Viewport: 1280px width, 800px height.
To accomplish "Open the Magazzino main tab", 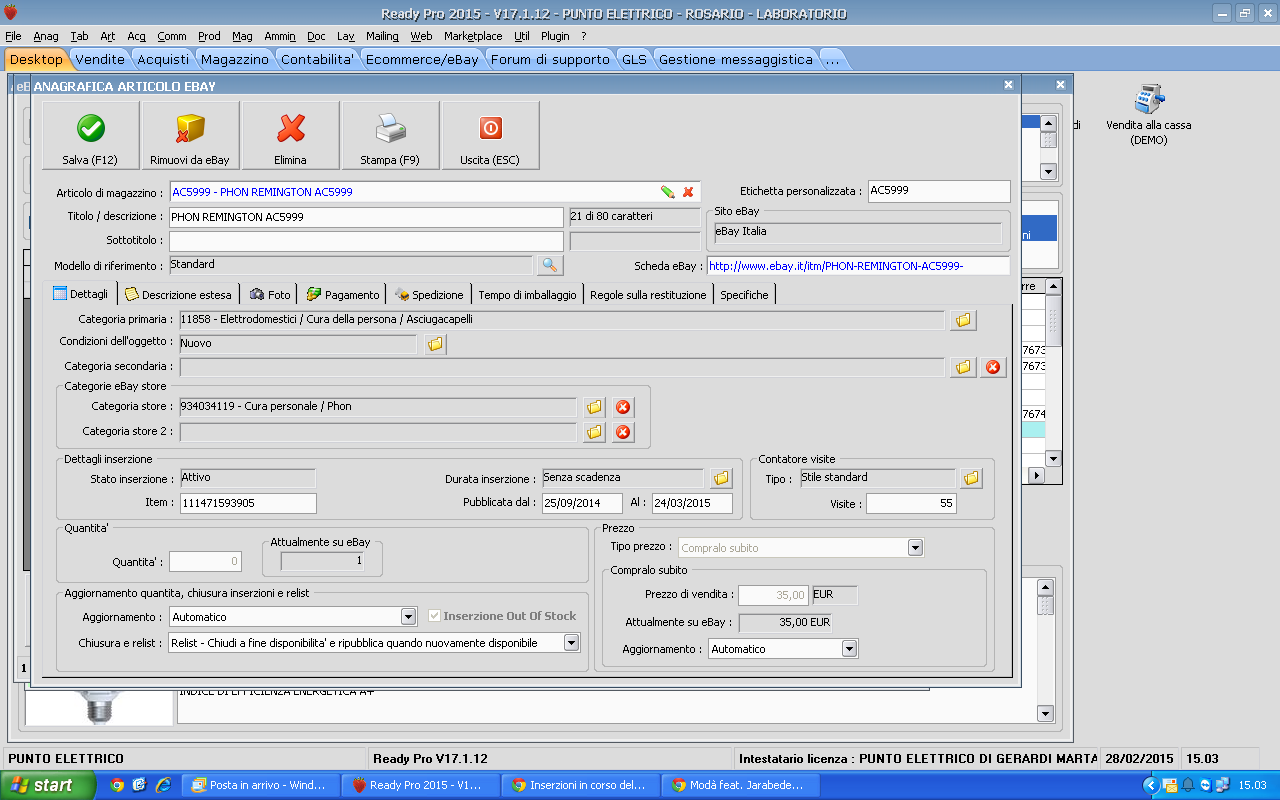I will tap(235, 59).
